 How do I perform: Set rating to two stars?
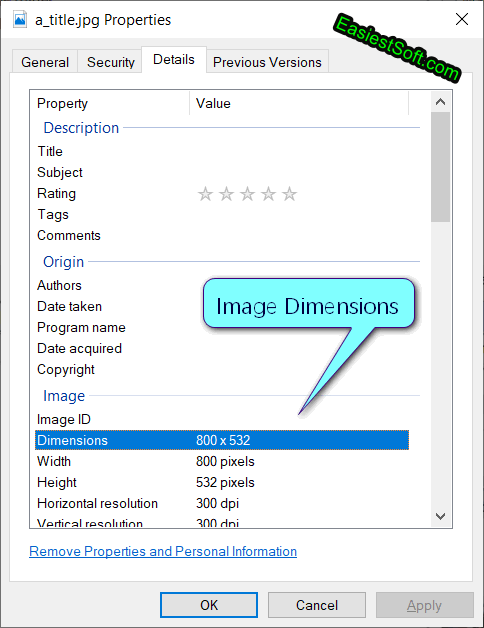click(x=226, y=194)
